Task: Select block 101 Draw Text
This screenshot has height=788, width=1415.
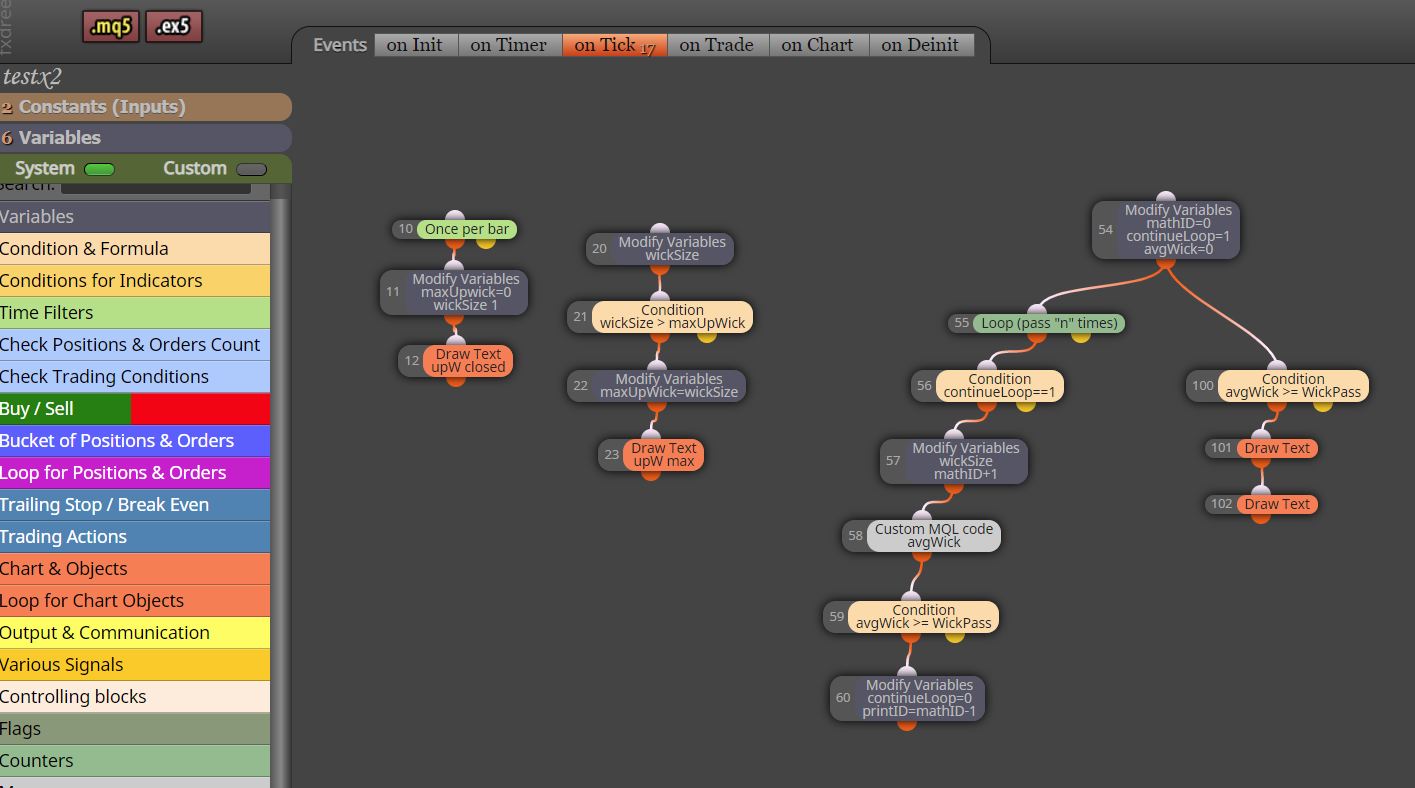Action: point(1262,449)
